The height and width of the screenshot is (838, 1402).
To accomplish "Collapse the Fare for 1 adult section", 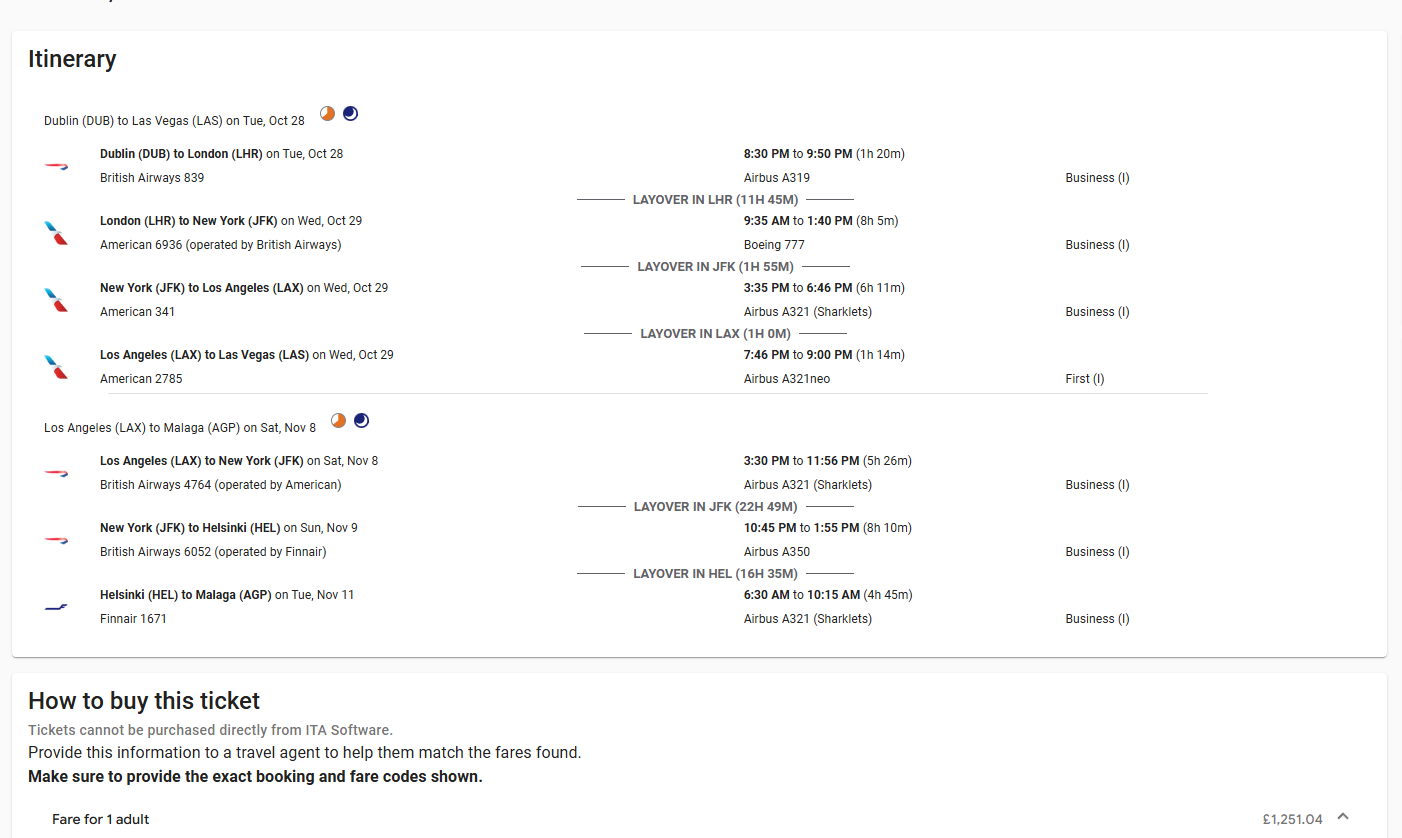I will pyautogui.click(x=1341, y=817).
